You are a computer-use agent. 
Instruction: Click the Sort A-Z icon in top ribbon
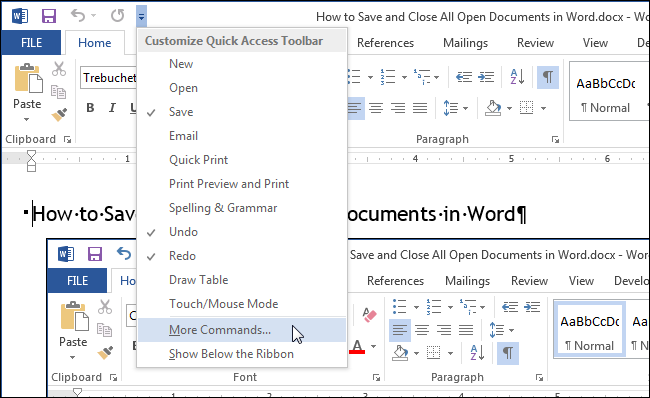point(517,77)
